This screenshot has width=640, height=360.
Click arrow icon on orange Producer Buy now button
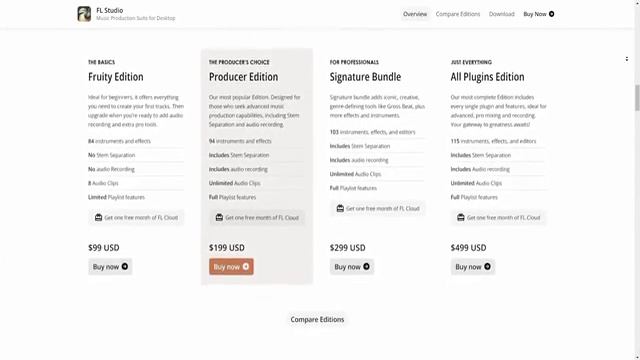click(x=246, y=267)
